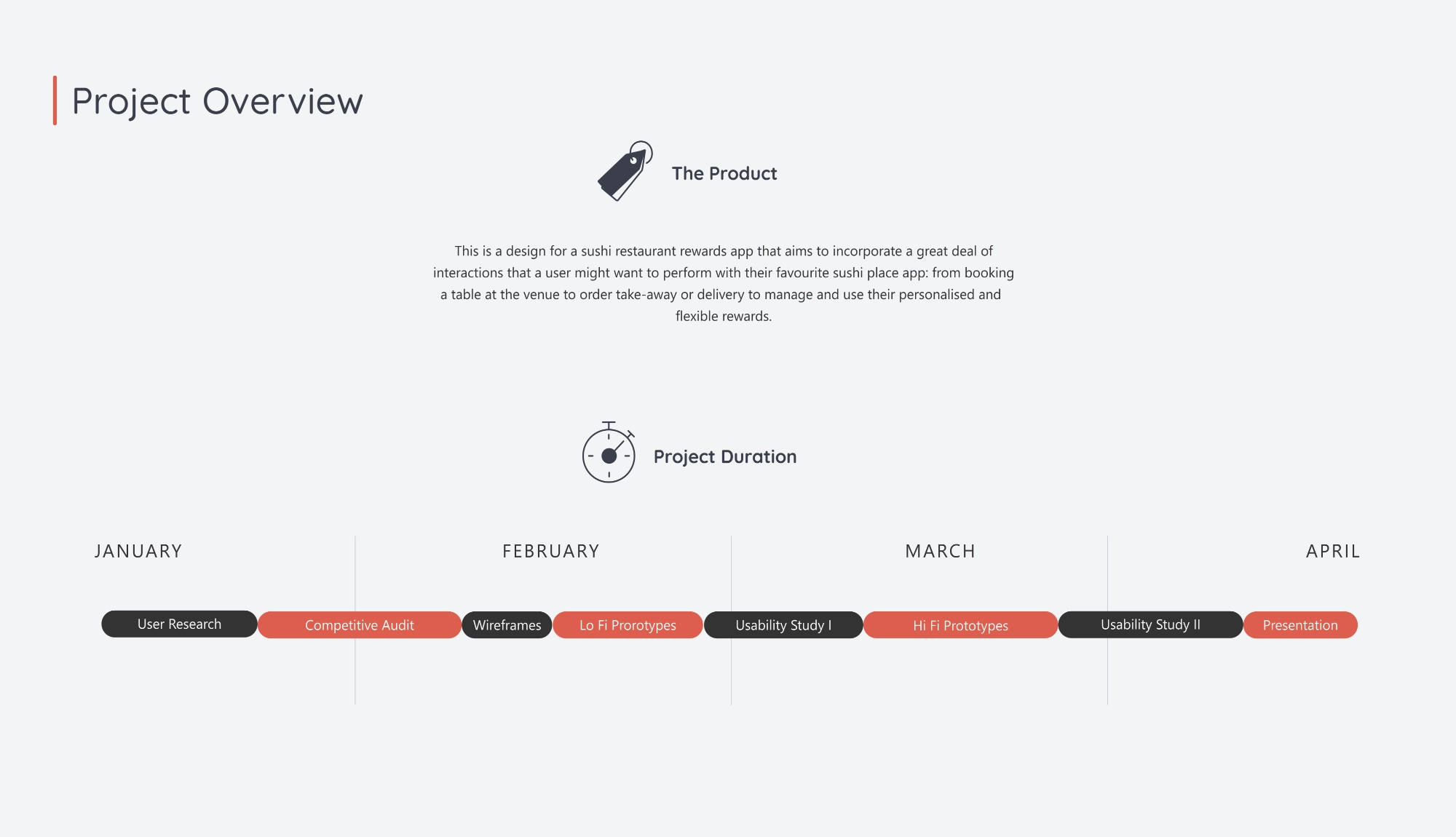Toggle the red Lo Fi Prototypes label

click(x=625, y=624)
